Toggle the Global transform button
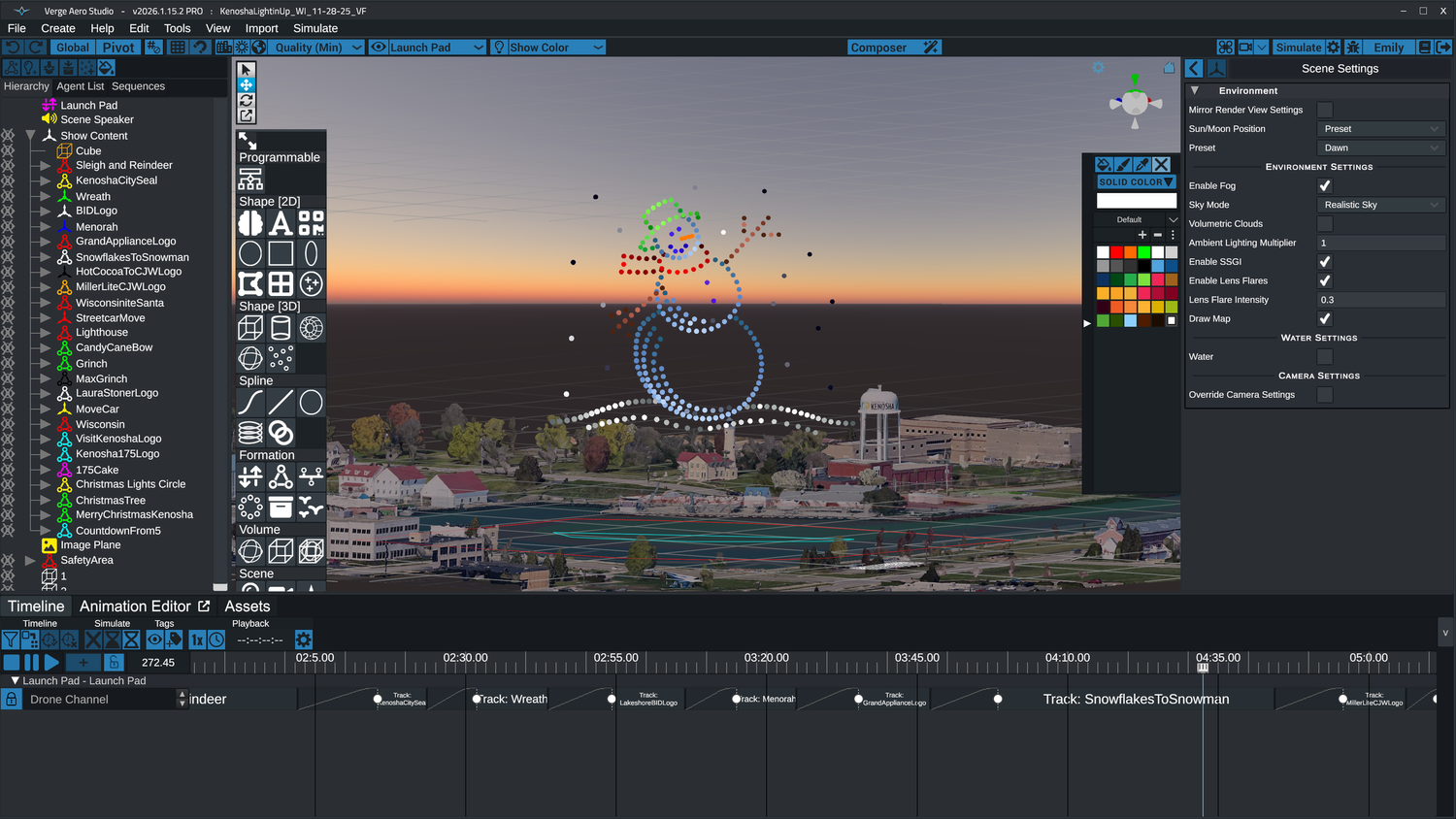This screenshot has width=1456, height=819. point(72,48)
